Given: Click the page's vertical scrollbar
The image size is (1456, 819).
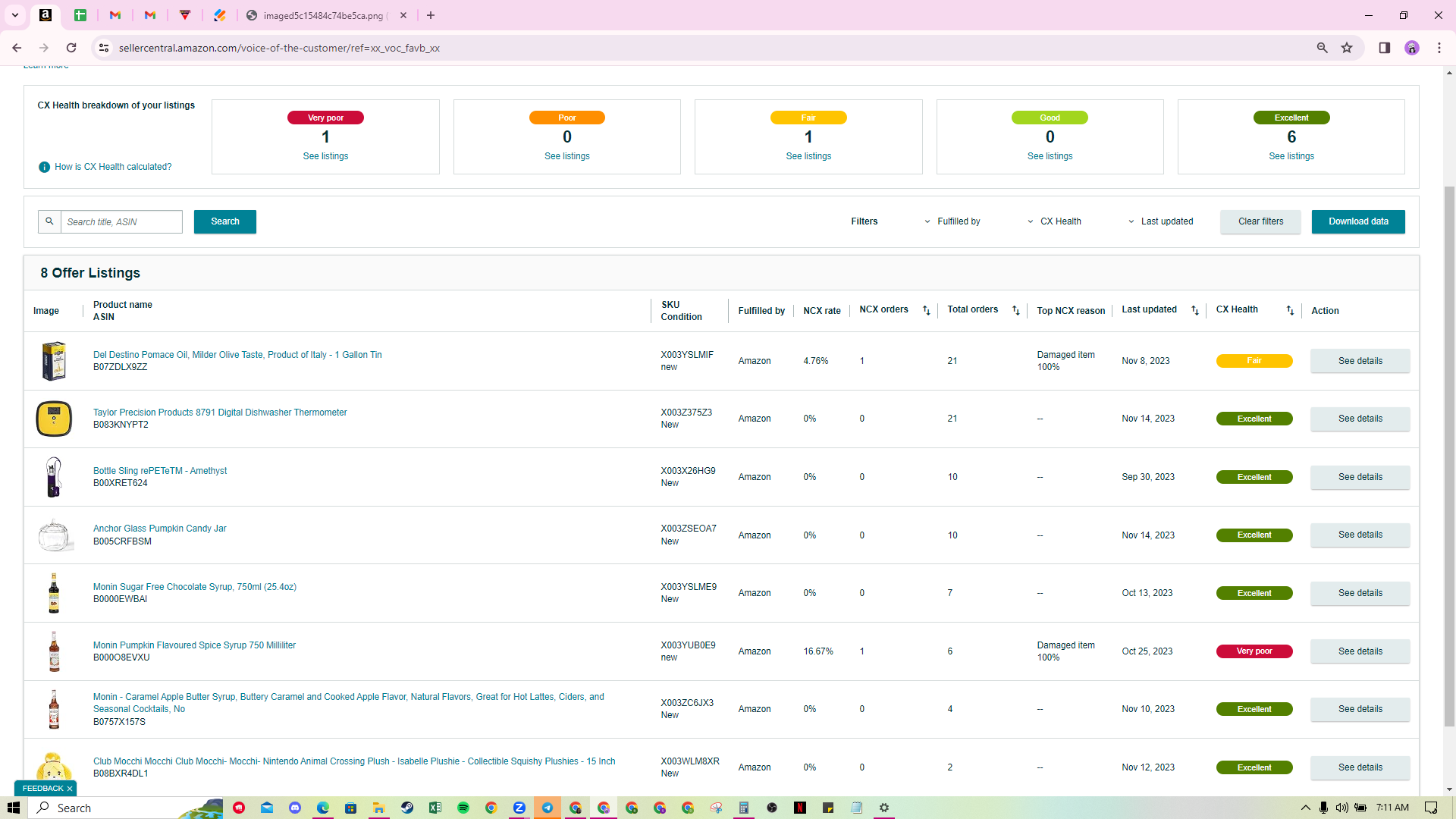Looking at the screenshot, I should click(1449, 455).
